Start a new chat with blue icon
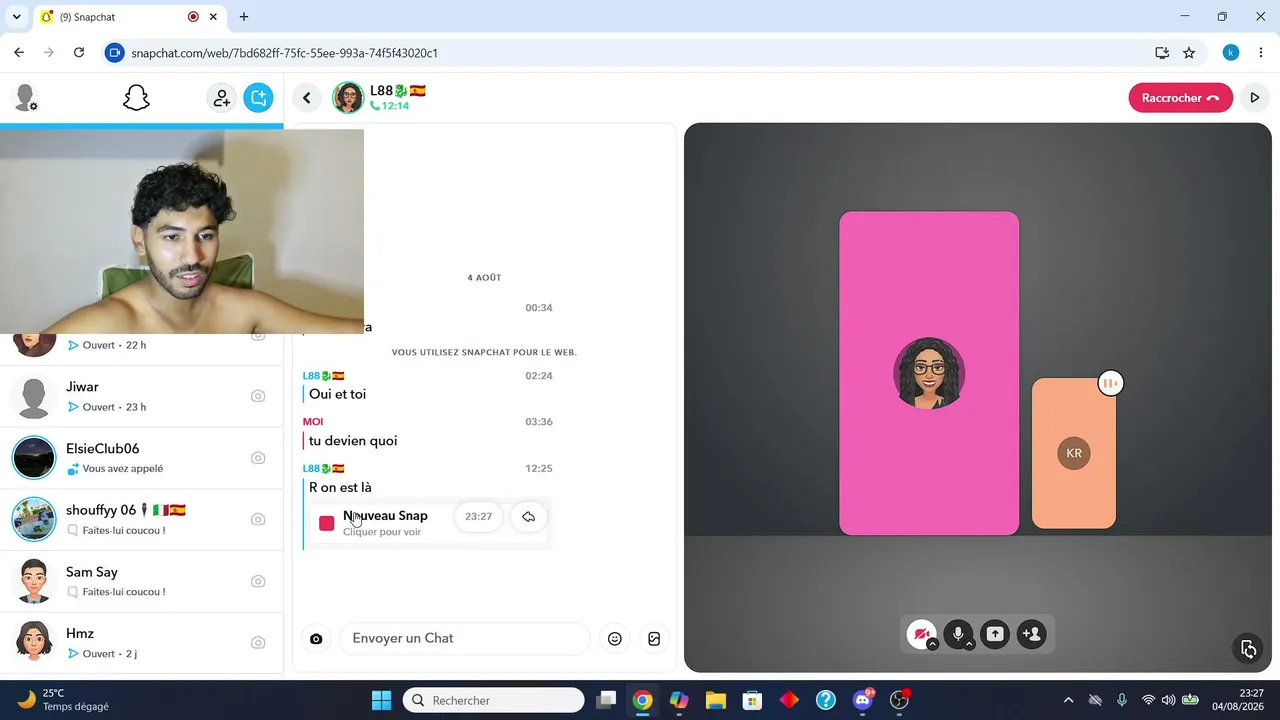 (258, 97)
